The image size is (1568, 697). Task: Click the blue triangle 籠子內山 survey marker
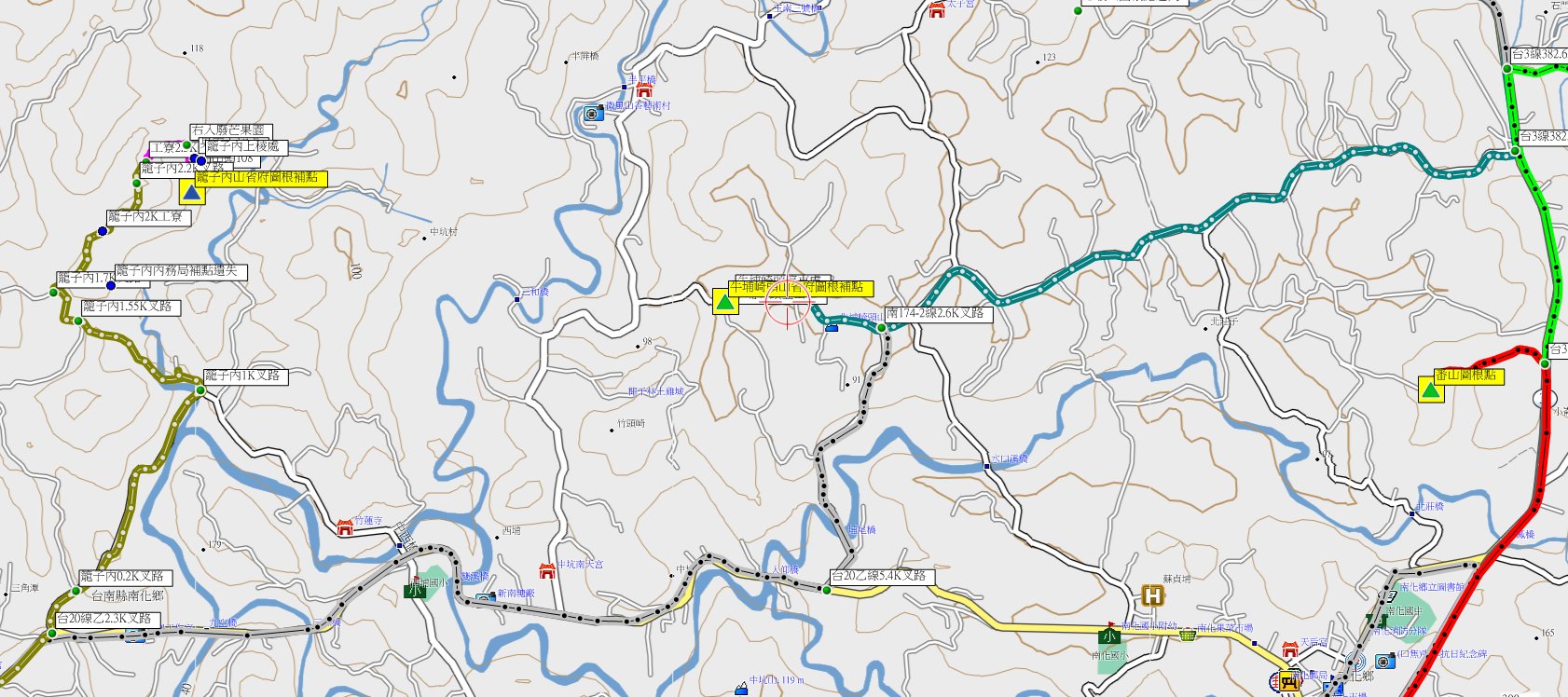192,193
